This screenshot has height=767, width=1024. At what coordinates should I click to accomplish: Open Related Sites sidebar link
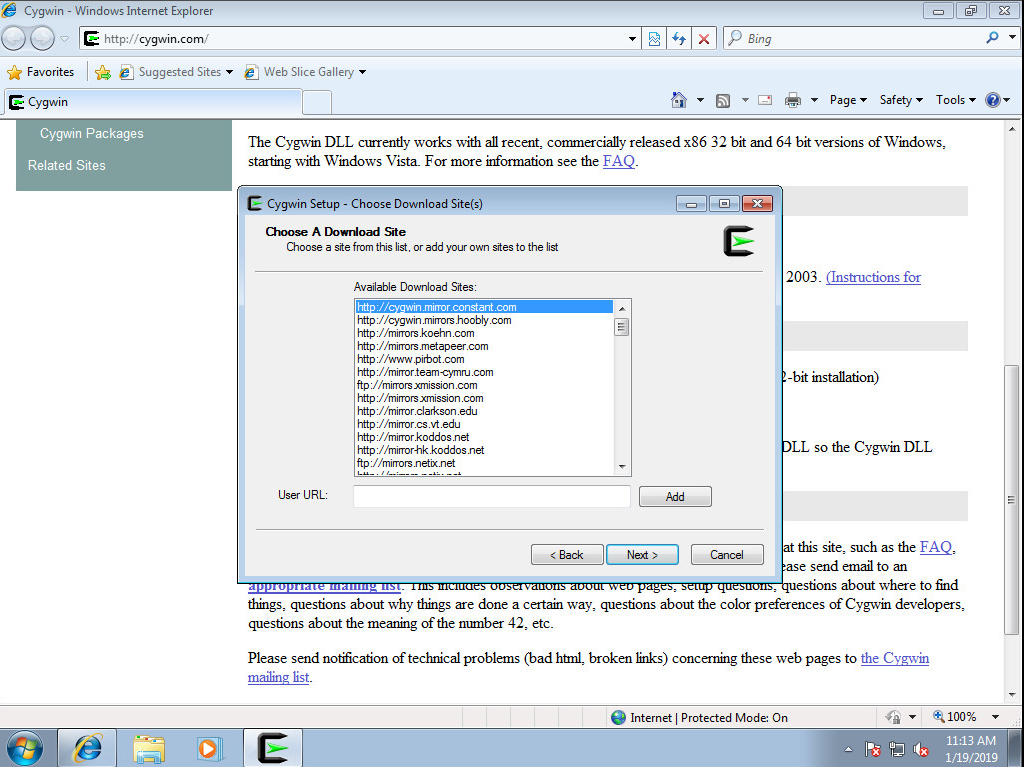click(67, 165)
